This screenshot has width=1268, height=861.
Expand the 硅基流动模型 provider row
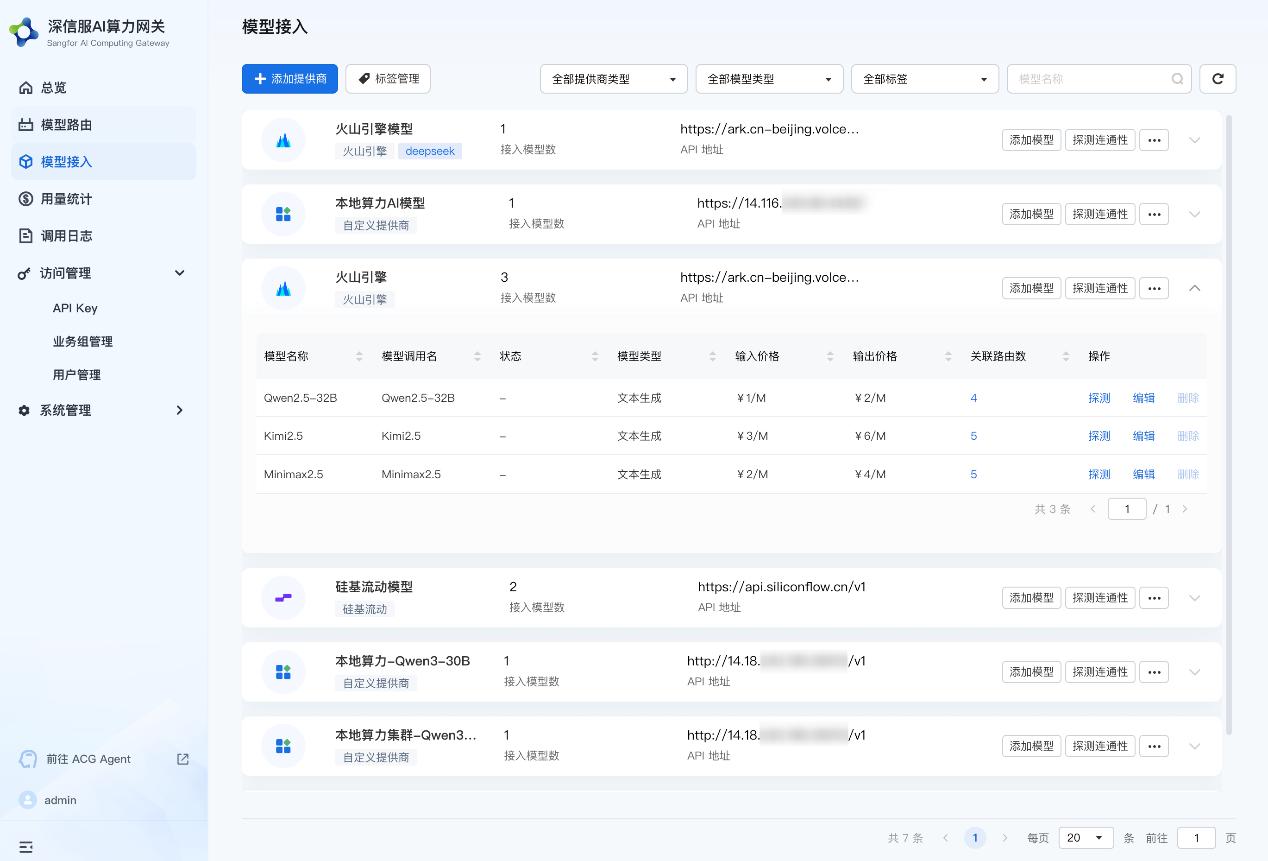pyautogui.click(x=1195, y=598)
